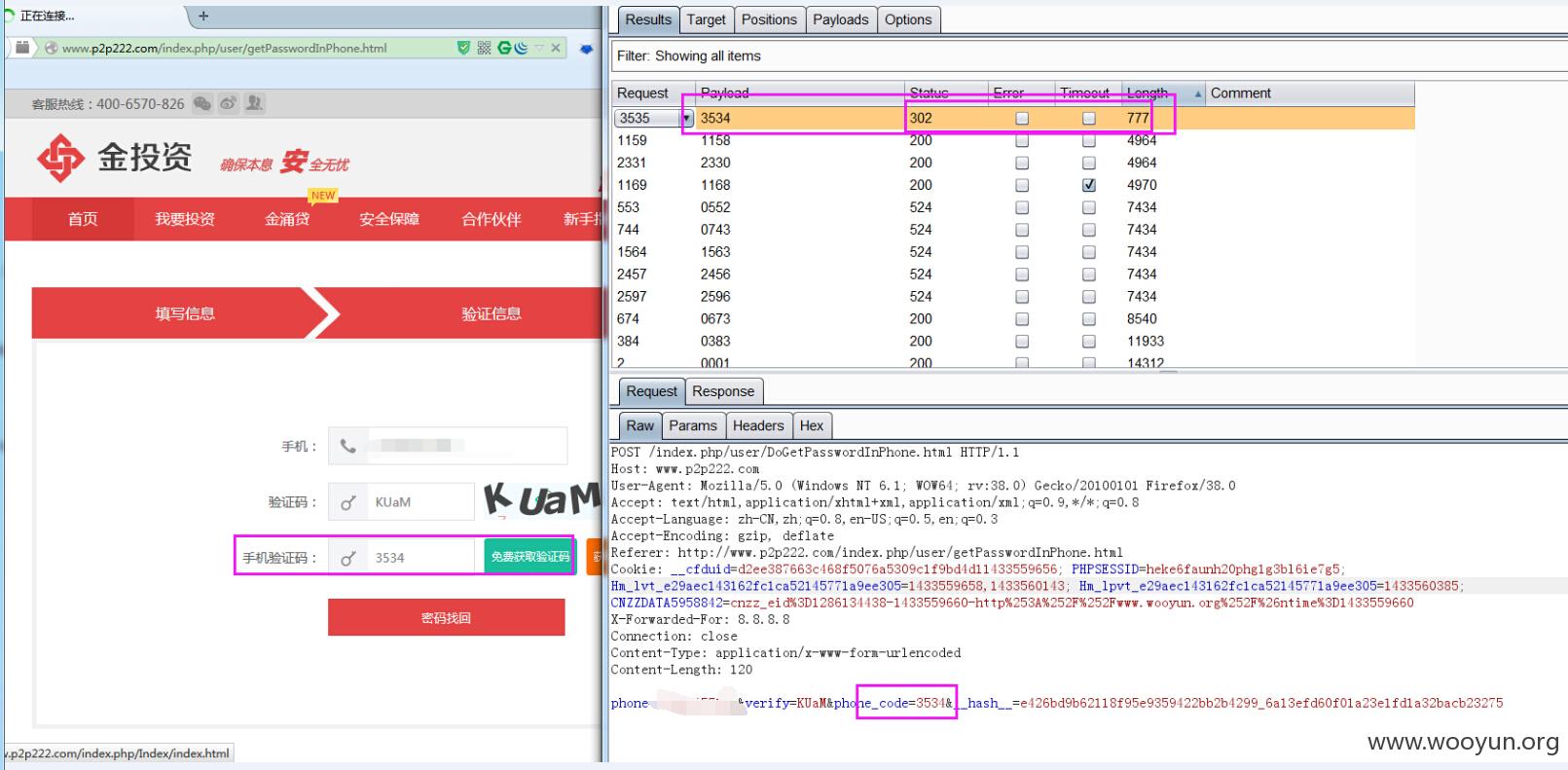The image size is (1568, 770).
Task: Sort results by Comment column
Action: [x=1310, y=93]
